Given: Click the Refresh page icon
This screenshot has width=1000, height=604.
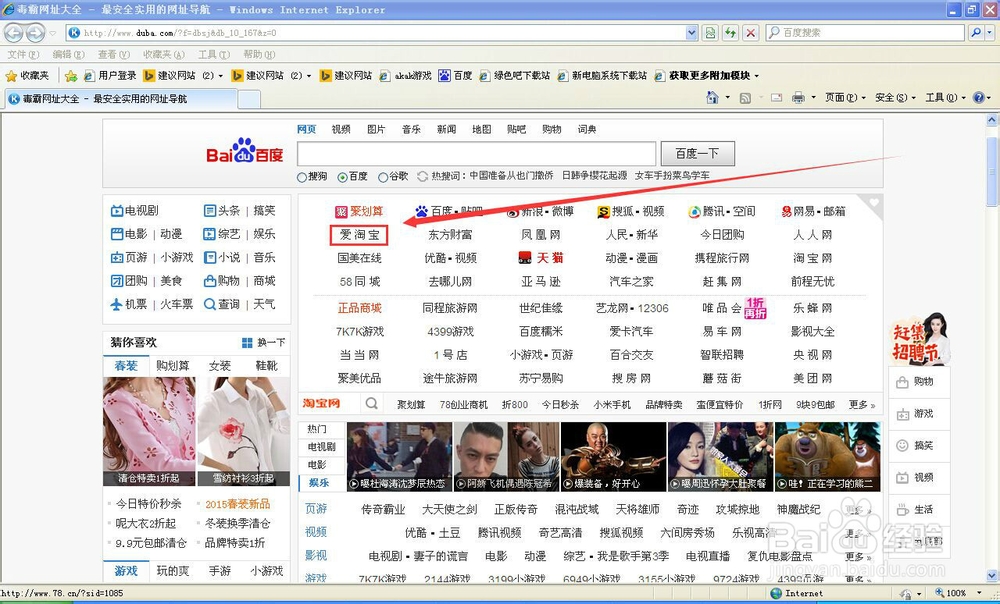Looking at the screenshot, I should tap(730, 33).
